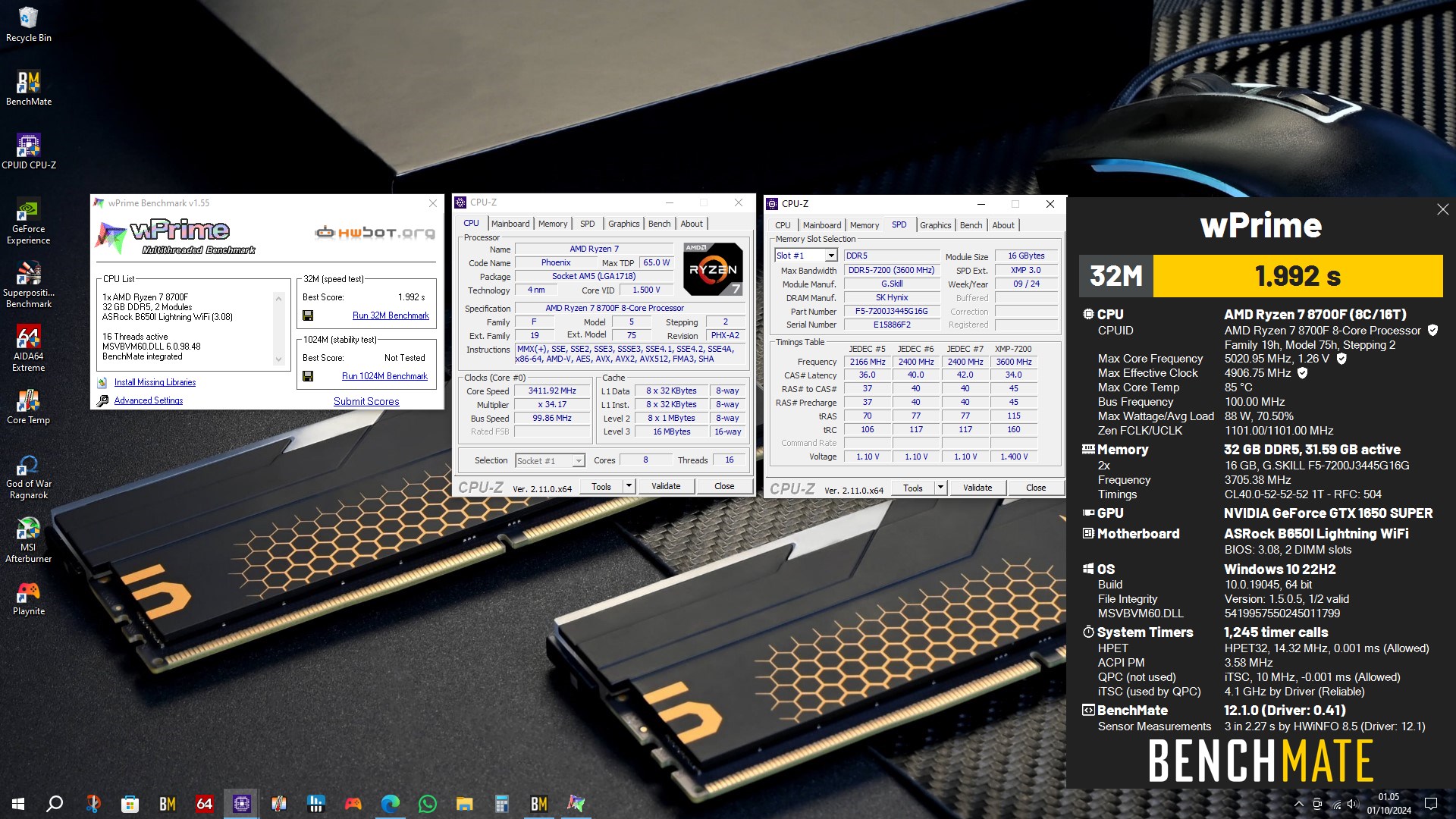
Task: Switch to Mainboard tab in CPU-Z CPU window
Action: pyautogui.click(x=510, y=224)
